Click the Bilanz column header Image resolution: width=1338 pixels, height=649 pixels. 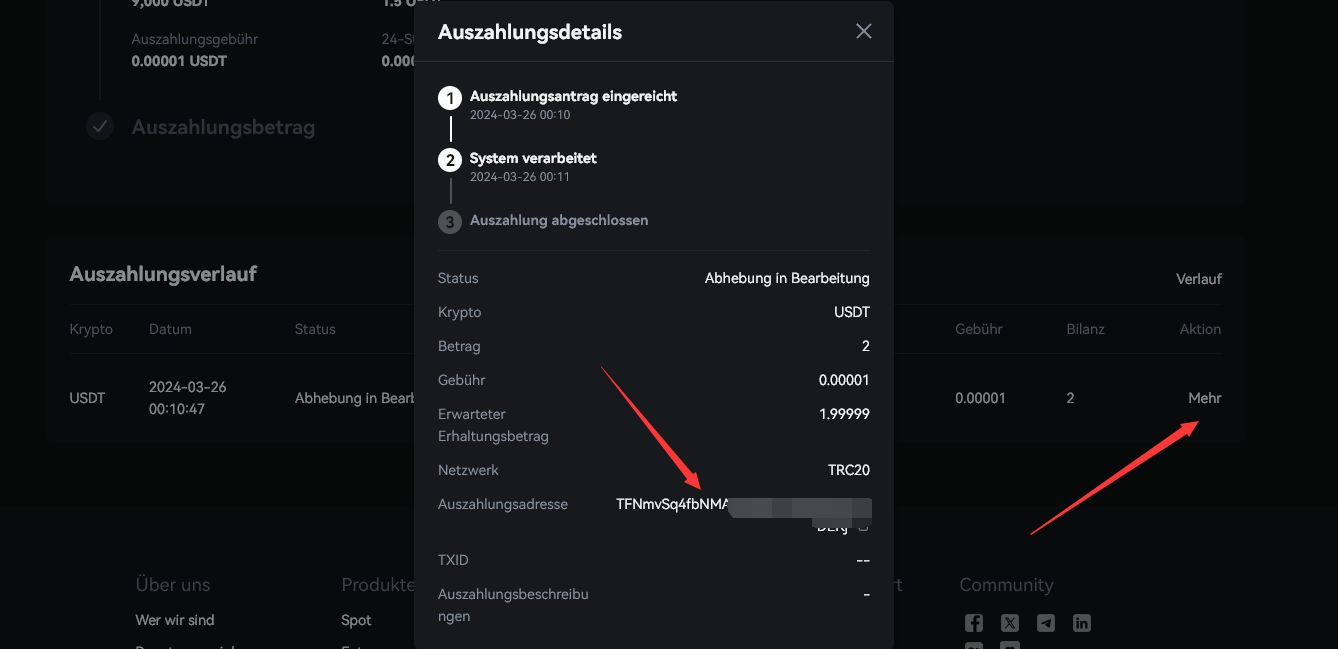[1085, 329]
